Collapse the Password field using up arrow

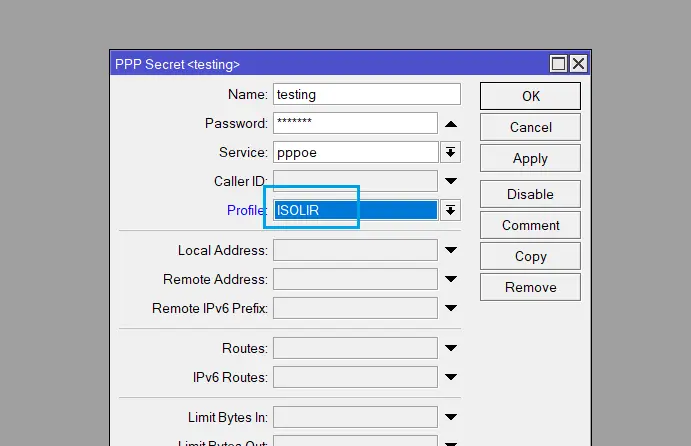(x=451, y=124)
